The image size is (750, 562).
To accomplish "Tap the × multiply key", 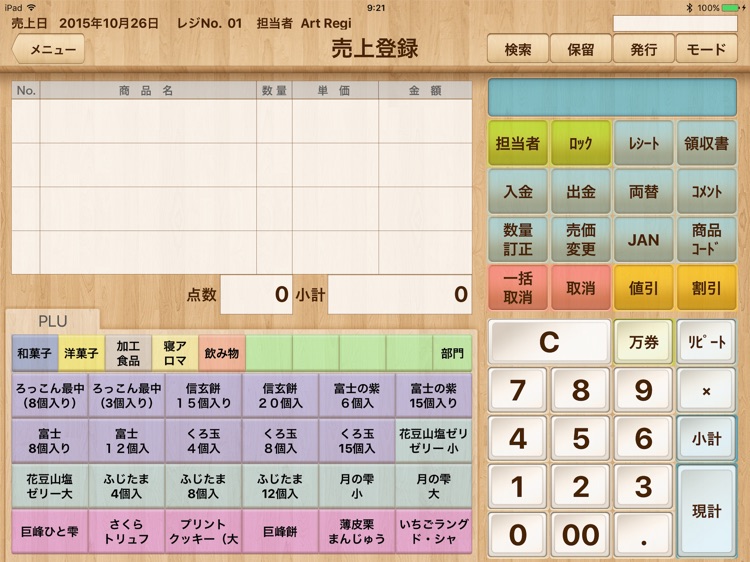I will (706, 390).
